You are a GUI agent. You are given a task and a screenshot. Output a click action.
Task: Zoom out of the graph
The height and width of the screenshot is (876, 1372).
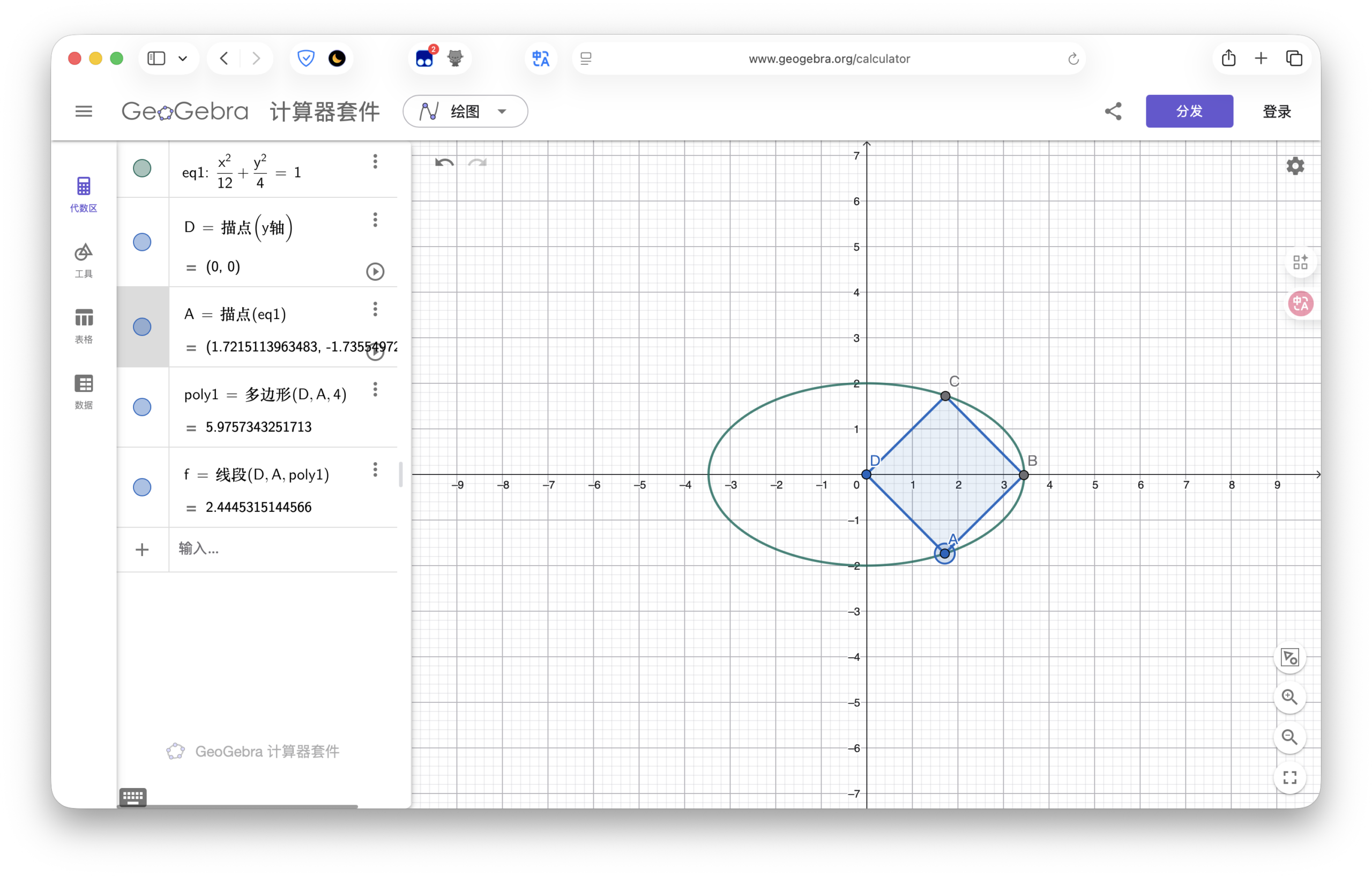coord(1289,737)
